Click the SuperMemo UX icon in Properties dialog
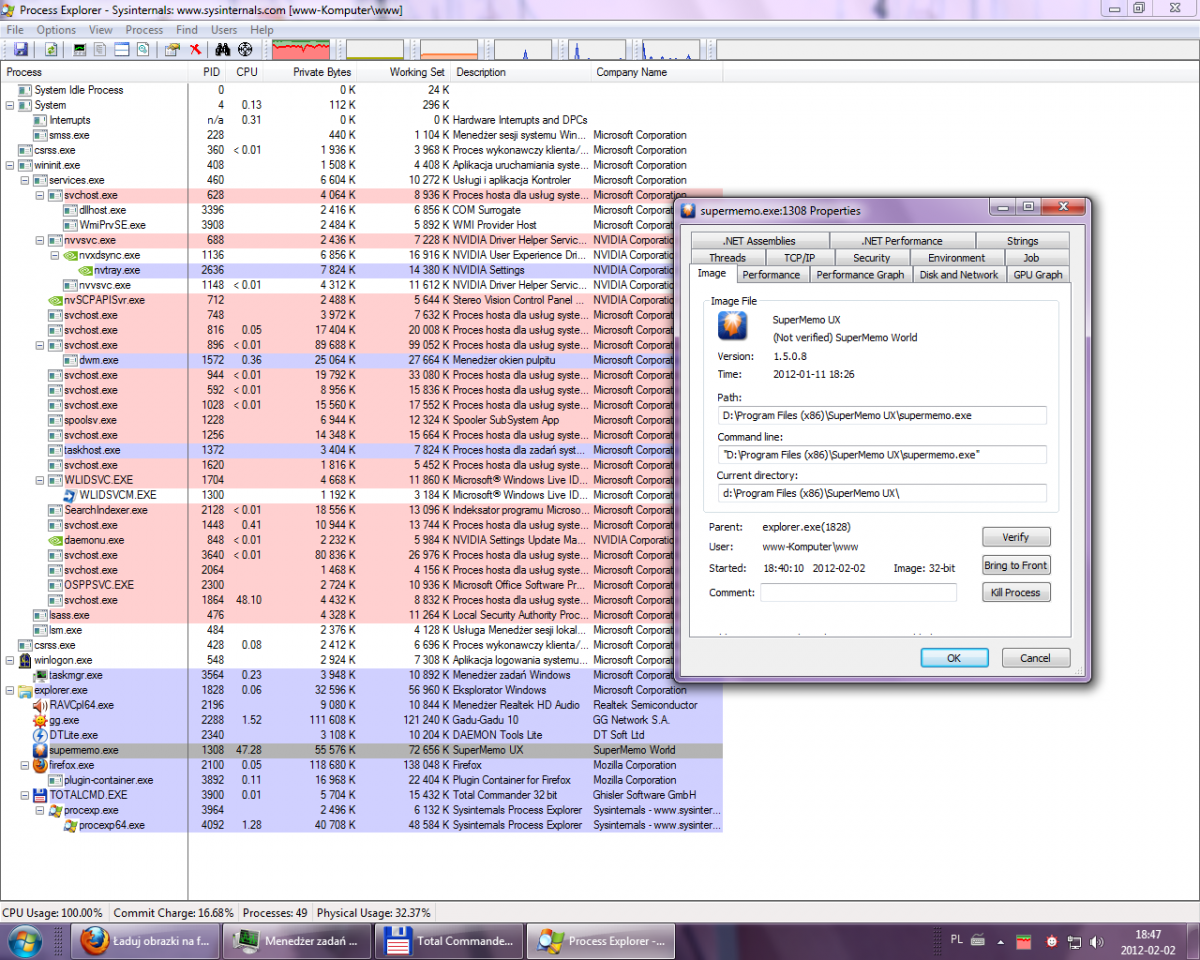Viewport: 1200px width, 960px height. (x=733, y=326)
